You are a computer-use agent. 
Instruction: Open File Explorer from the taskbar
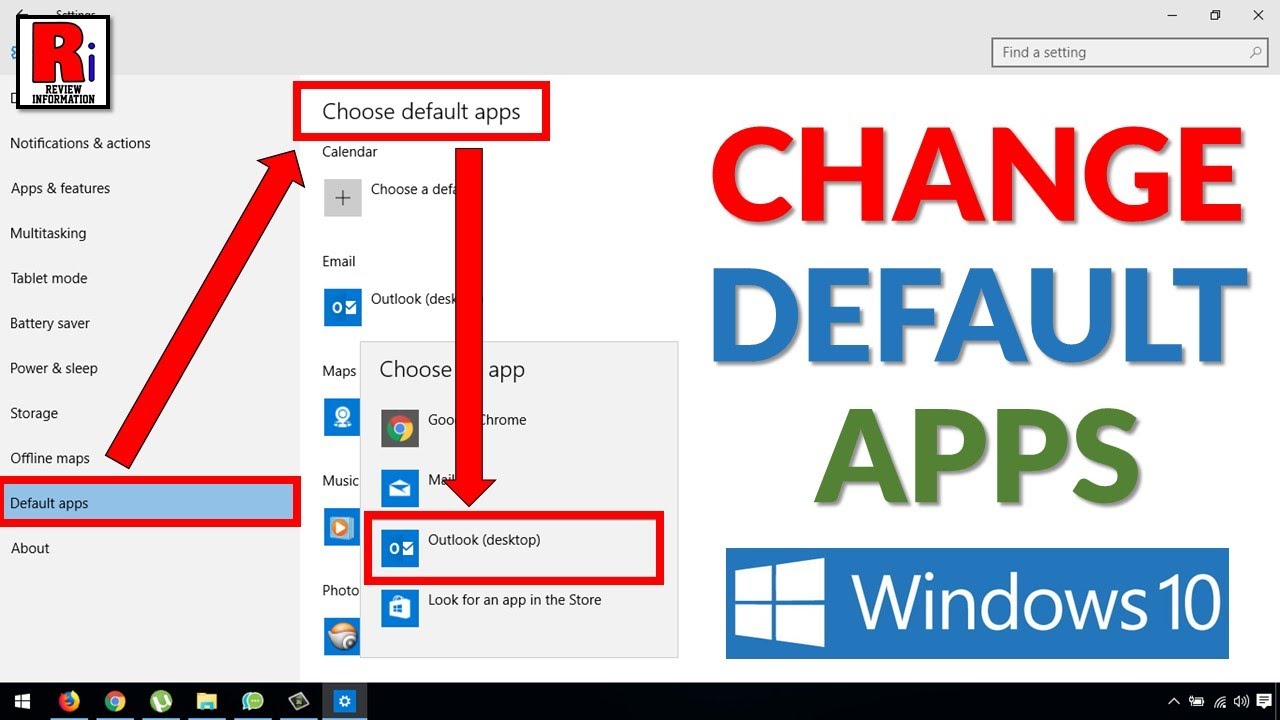207,701
